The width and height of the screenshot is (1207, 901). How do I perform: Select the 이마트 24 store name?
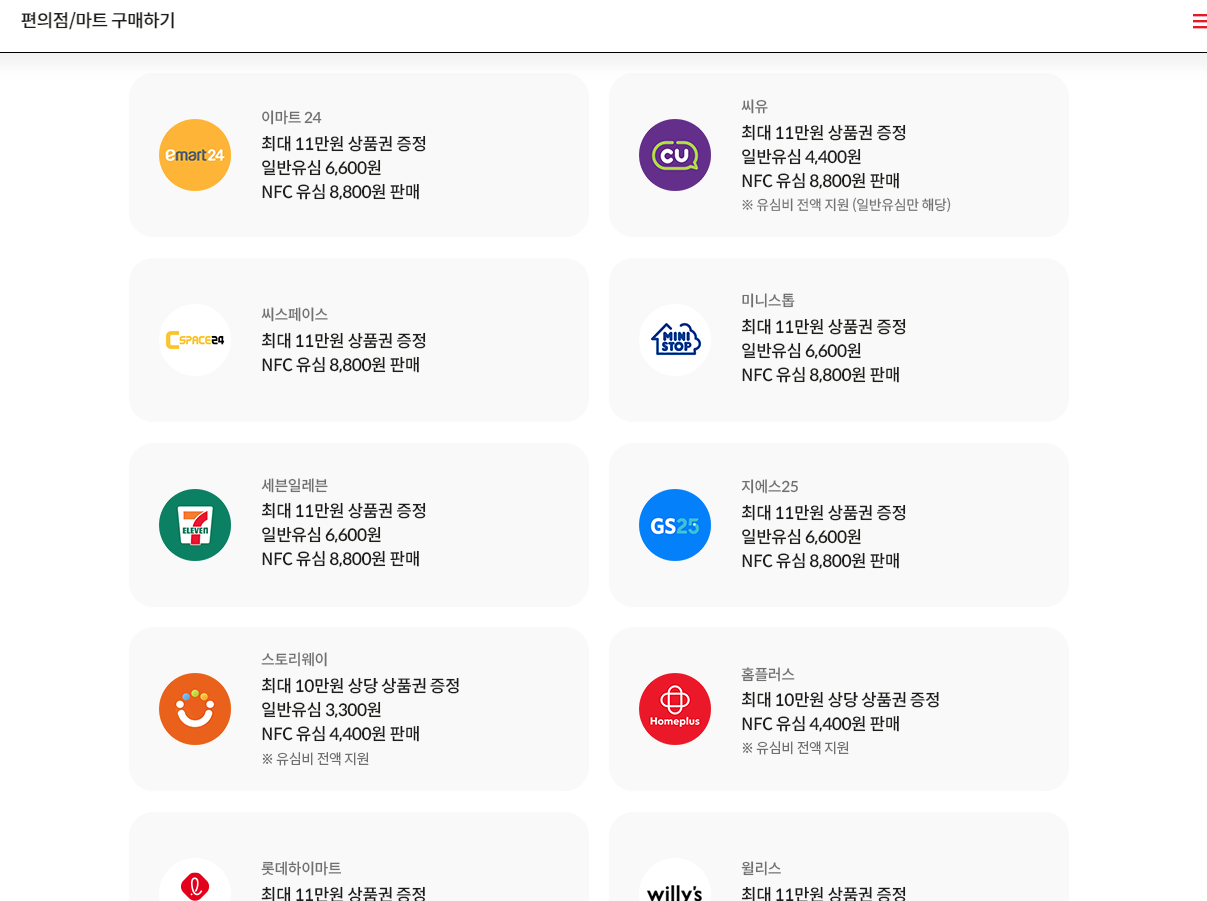pyautogui.click(x=291, y=117)
